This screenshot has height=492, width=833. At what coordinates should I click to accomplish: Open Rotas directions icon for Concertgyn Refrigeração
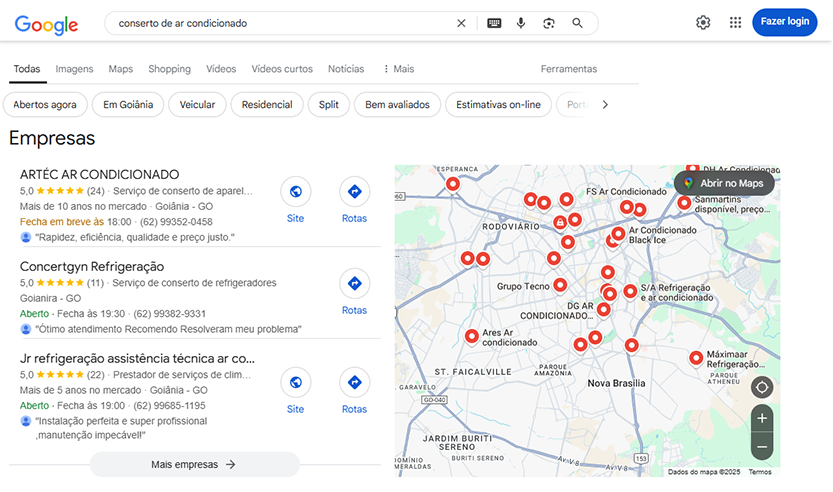pyautogui.click(x=354, y=284)
